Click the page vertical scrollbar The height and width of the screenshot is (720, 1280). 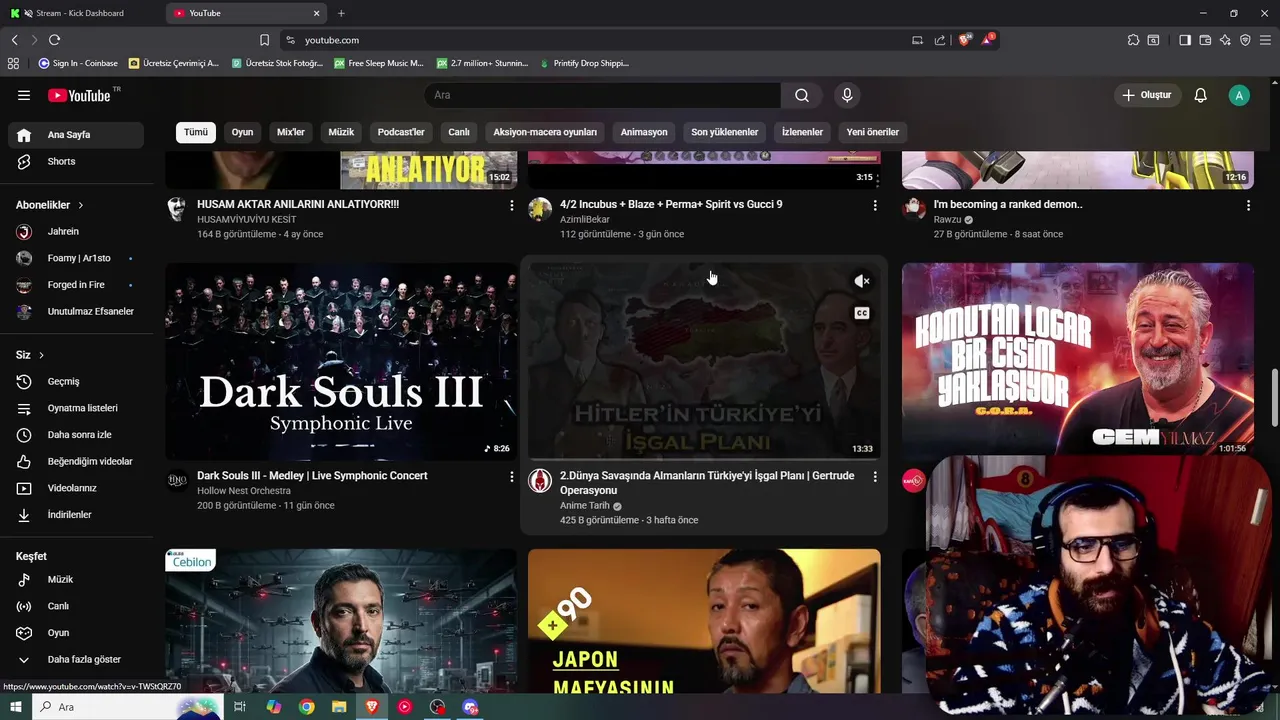pos(1274,400)
